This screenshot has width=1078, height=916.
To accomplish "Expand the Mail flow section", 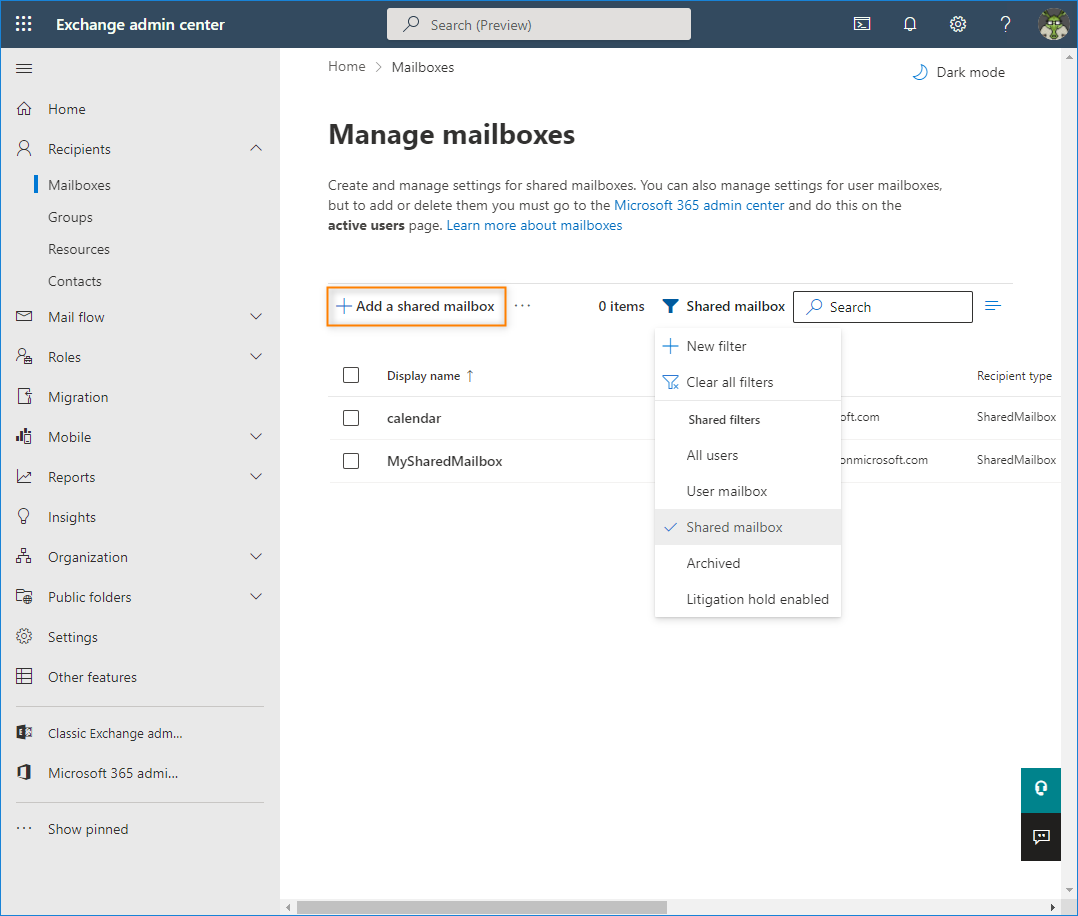I will 256,316.
